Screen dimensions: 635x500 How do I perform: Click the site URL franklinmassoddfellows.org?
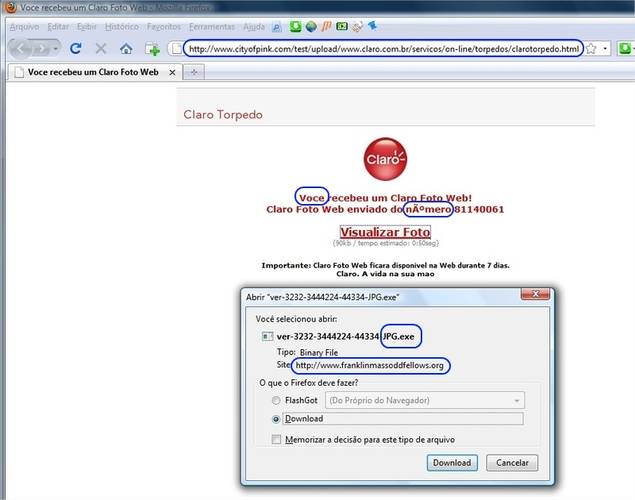(x=369, y=366)
